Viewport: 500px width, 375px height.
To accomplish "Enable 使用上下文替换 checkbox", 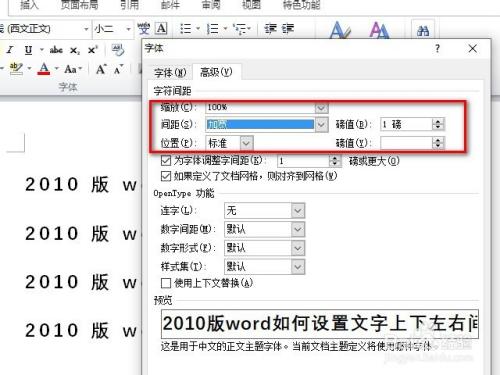I will 166,283.
